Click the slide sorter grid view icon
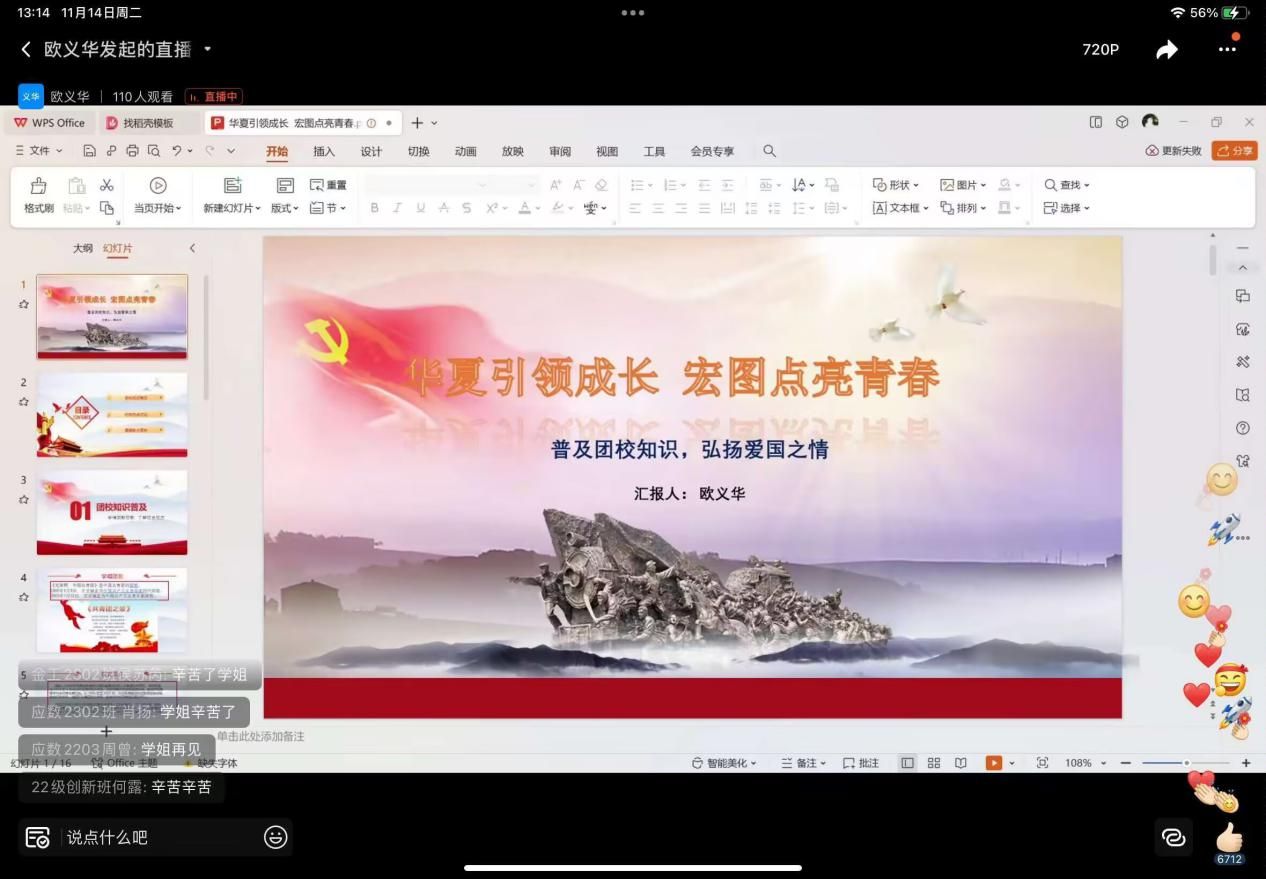This screenshot has width=1266, height=879. pyautogui.click(x=933, y=763)
